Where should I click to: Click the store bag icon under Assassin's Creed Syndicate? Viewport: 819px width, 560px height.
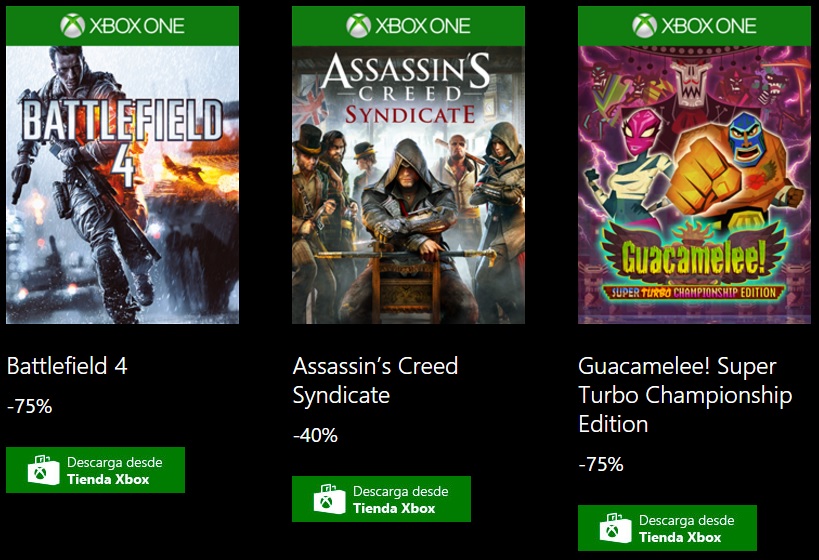pyautogui.click(x=329, y=499)
